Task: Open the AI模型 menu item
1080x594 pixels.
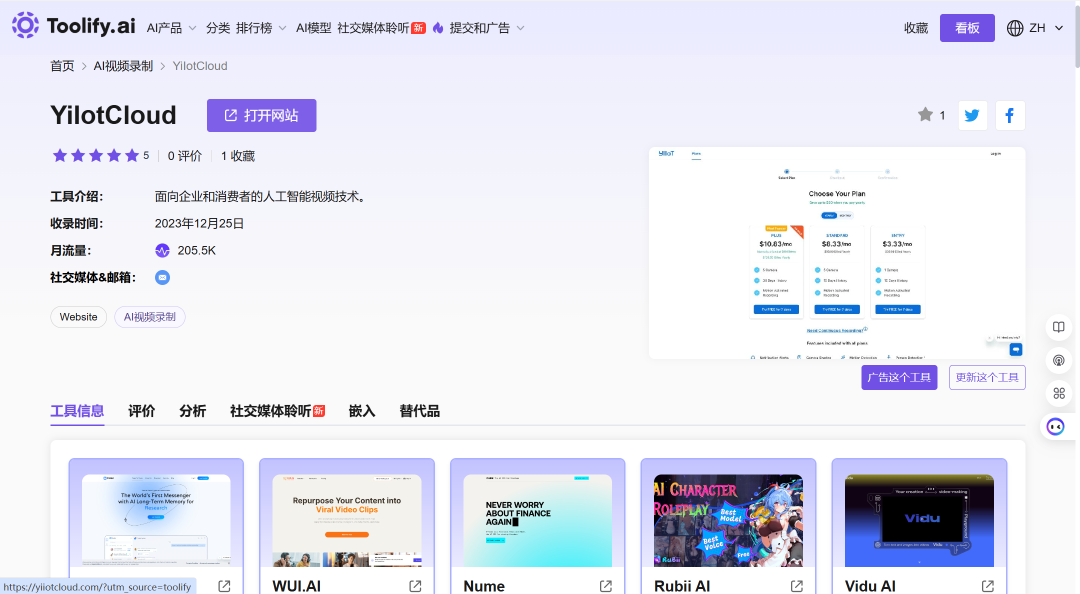Action: (x=313, y=28)
